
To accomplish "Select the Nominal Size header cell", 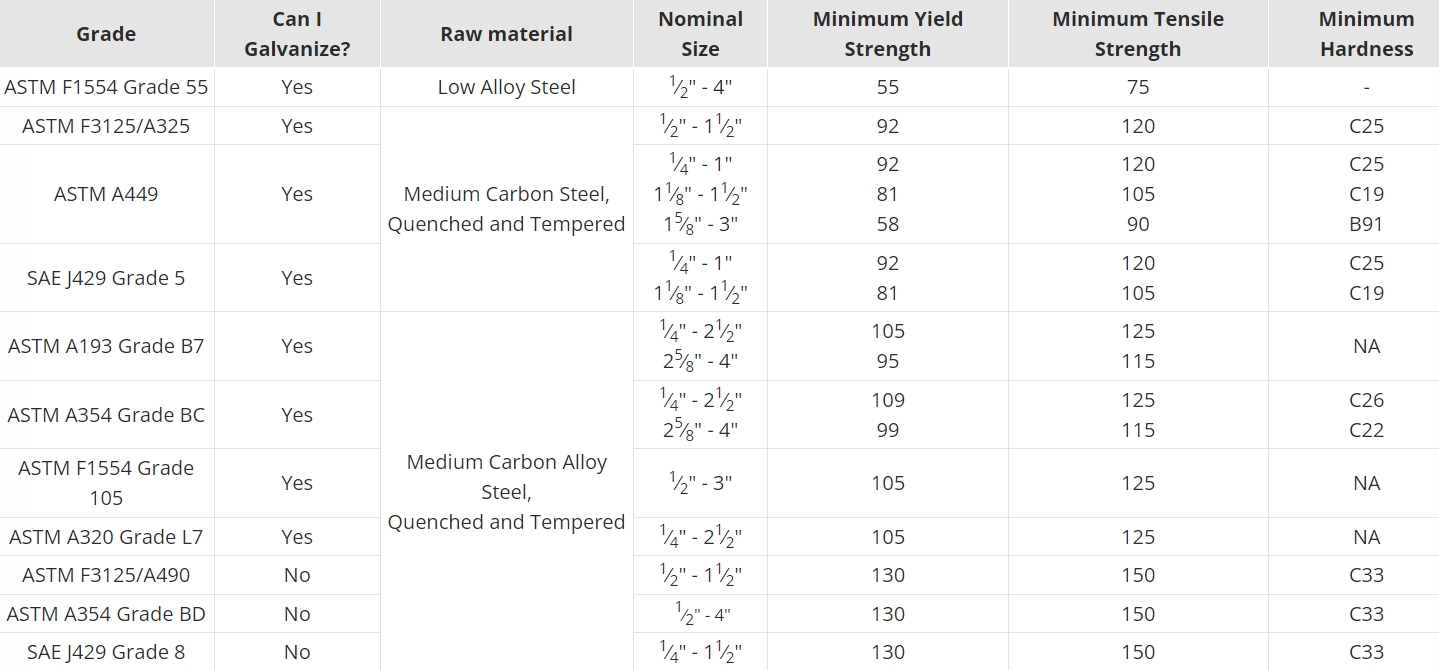I will [700, 34].
